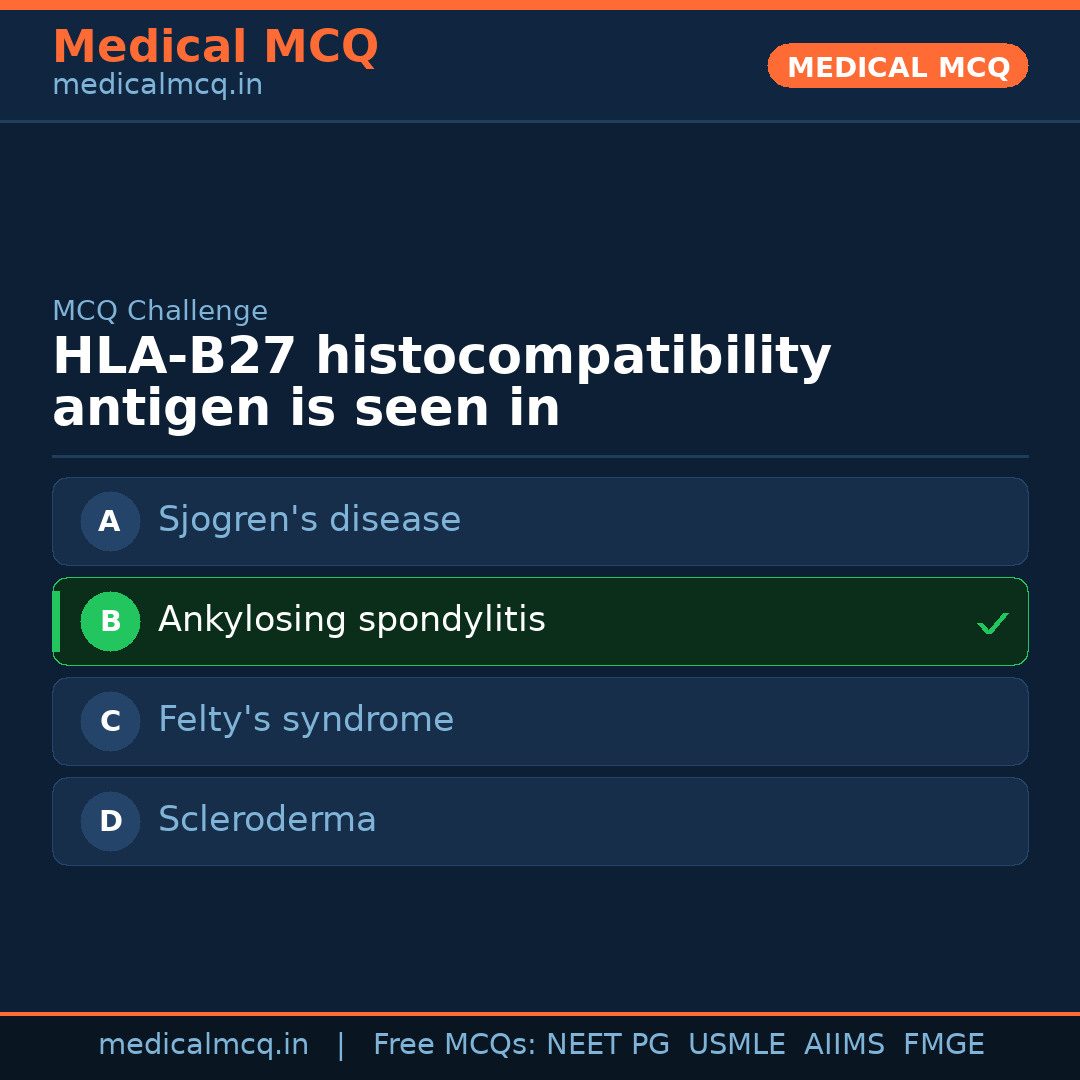This screenshot has height=1080, width=1080.
Task: Click the green B letter circle
Action: pyautogui.click(x=110, y=621)
